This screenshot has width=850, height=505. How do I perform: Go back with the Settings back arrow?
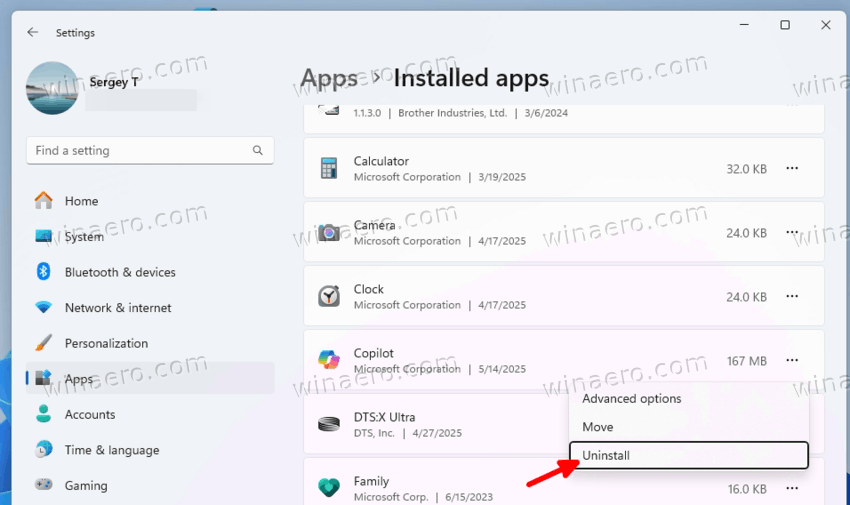(x=33, y=33)
